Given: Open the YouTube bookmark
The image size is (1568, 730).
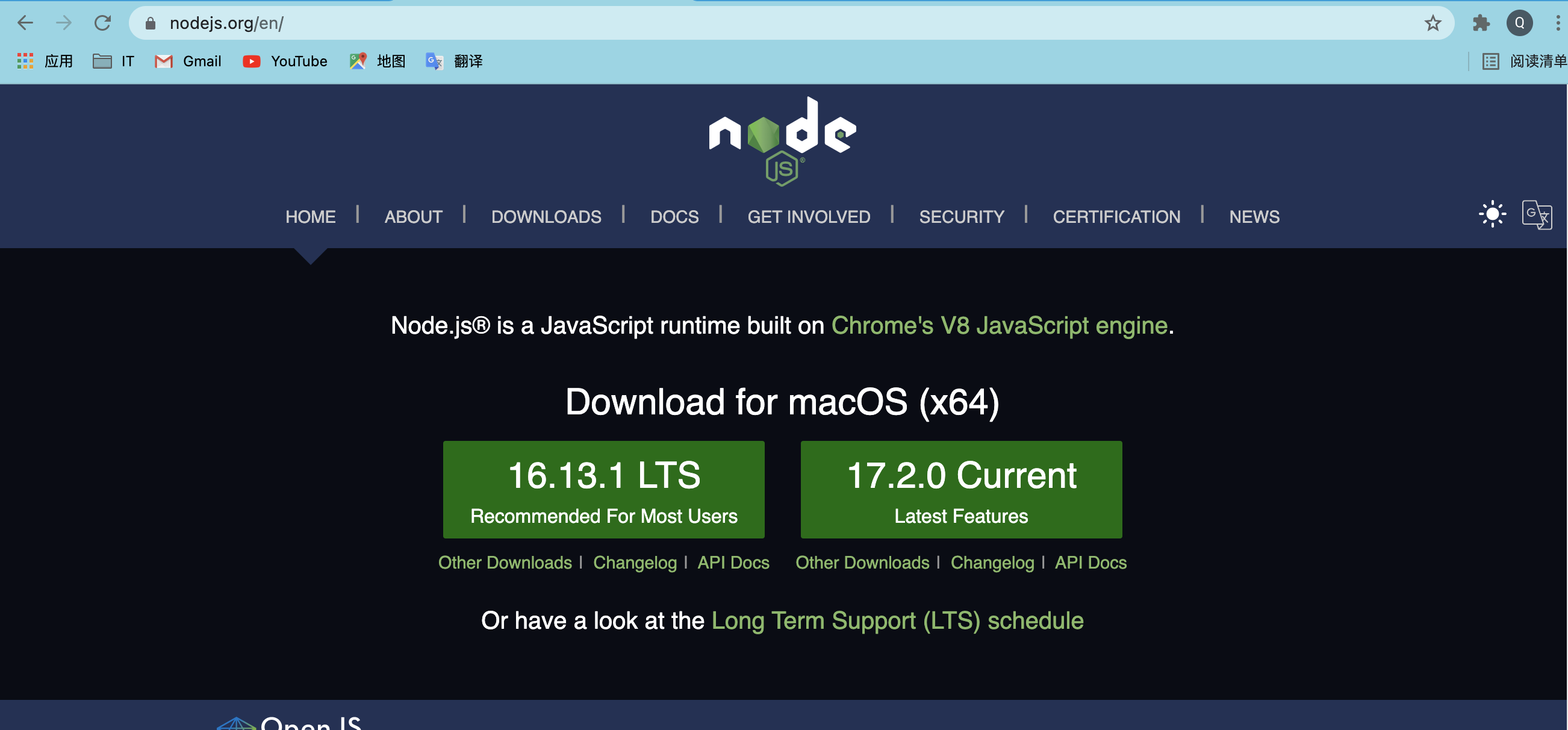Looking at the screenshot, I should [285, 61].
